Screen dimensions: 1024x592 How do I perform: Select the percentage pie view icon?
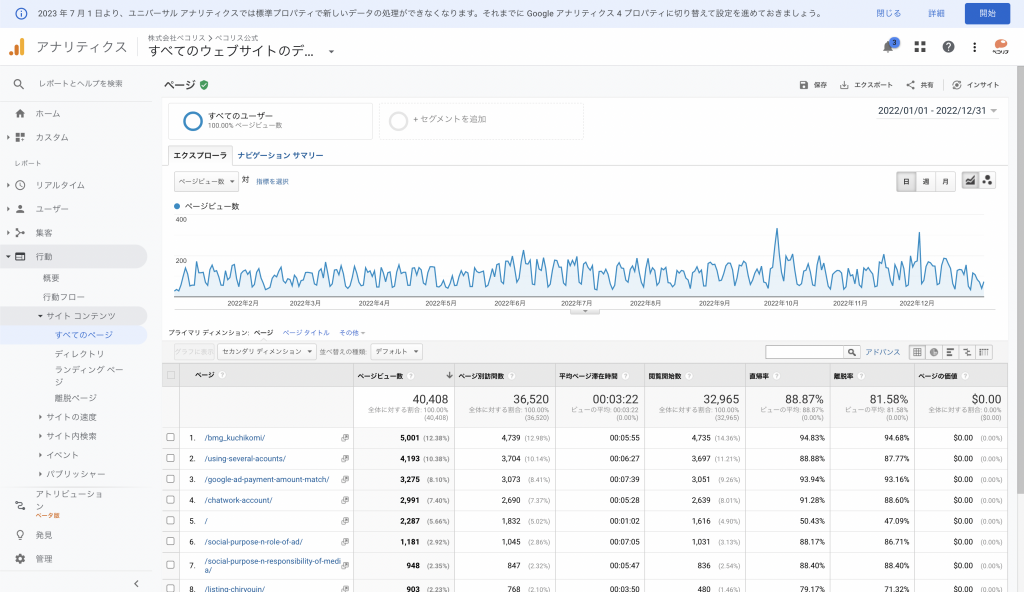934,352
